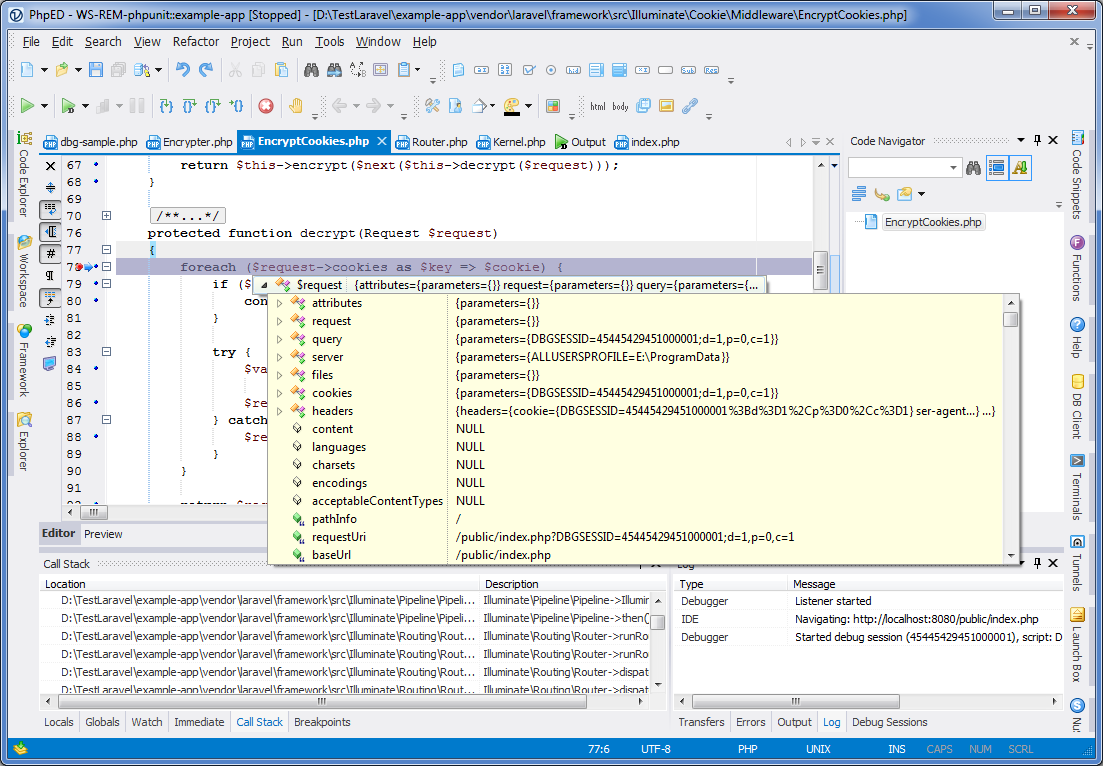Toggle the code folding margin button
The image size is (1103, 766).
(x=50, y=231)
